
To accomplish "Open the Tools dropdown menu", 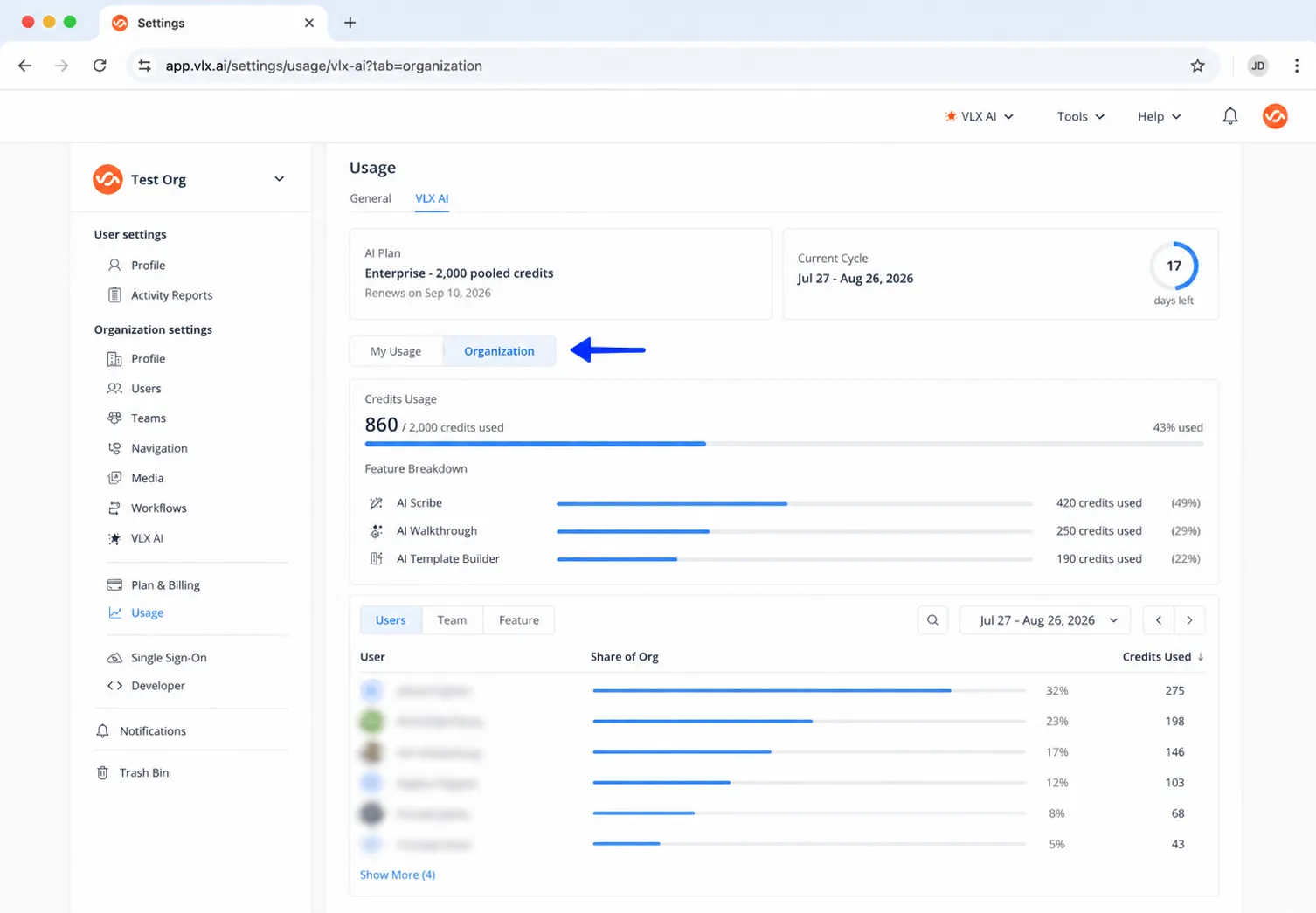I will (1081, 116).
